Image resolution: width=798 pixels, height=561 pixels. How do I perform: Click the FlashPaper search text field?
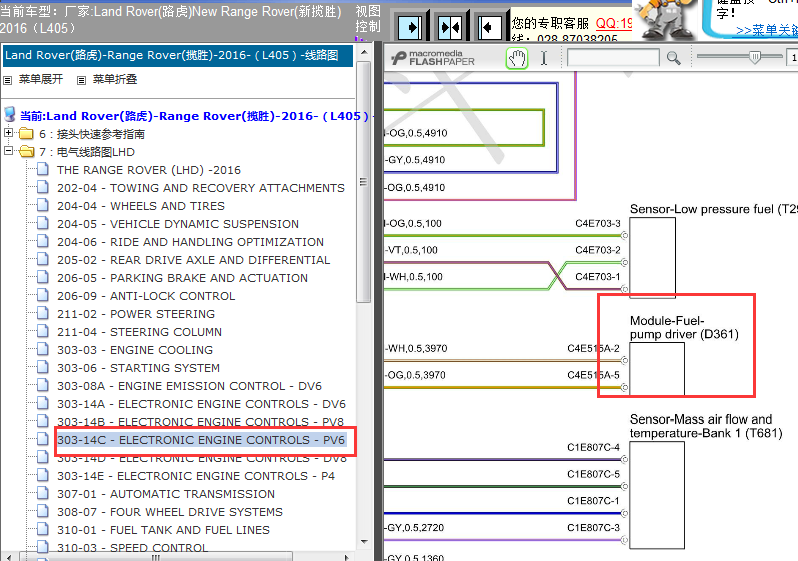coord(613,58)
